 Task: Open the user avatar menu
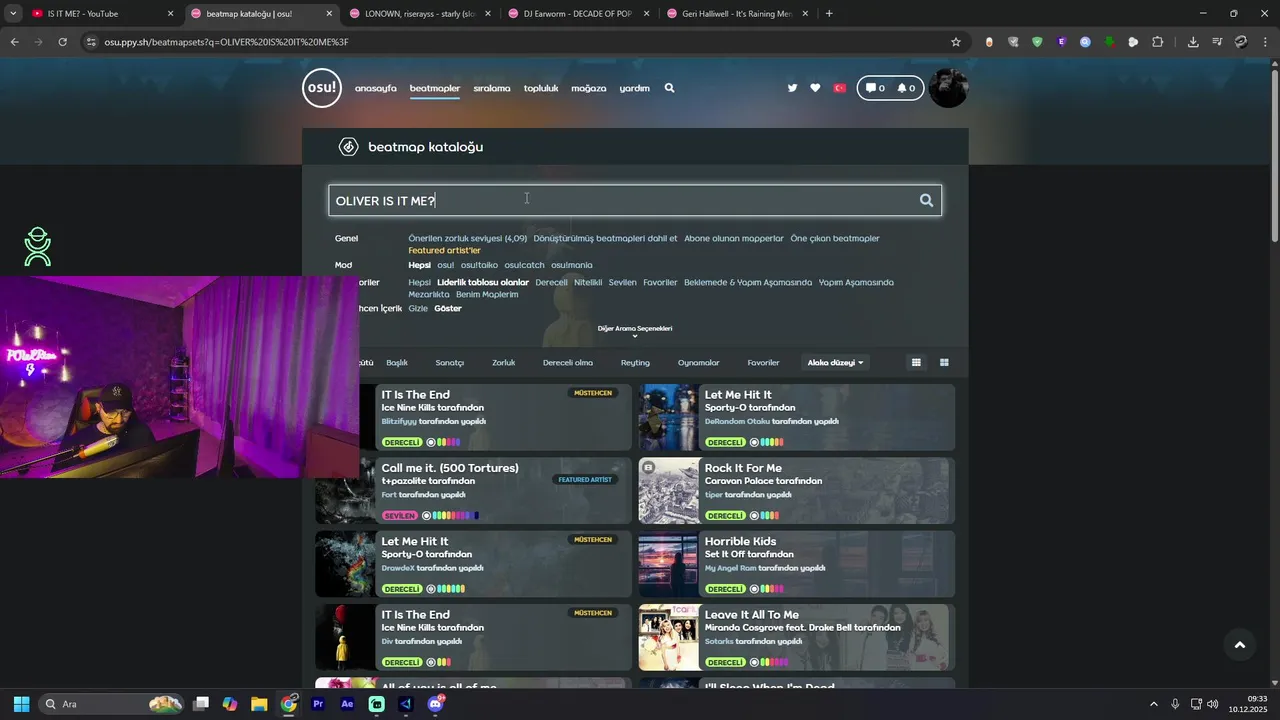tap(948, 88)
